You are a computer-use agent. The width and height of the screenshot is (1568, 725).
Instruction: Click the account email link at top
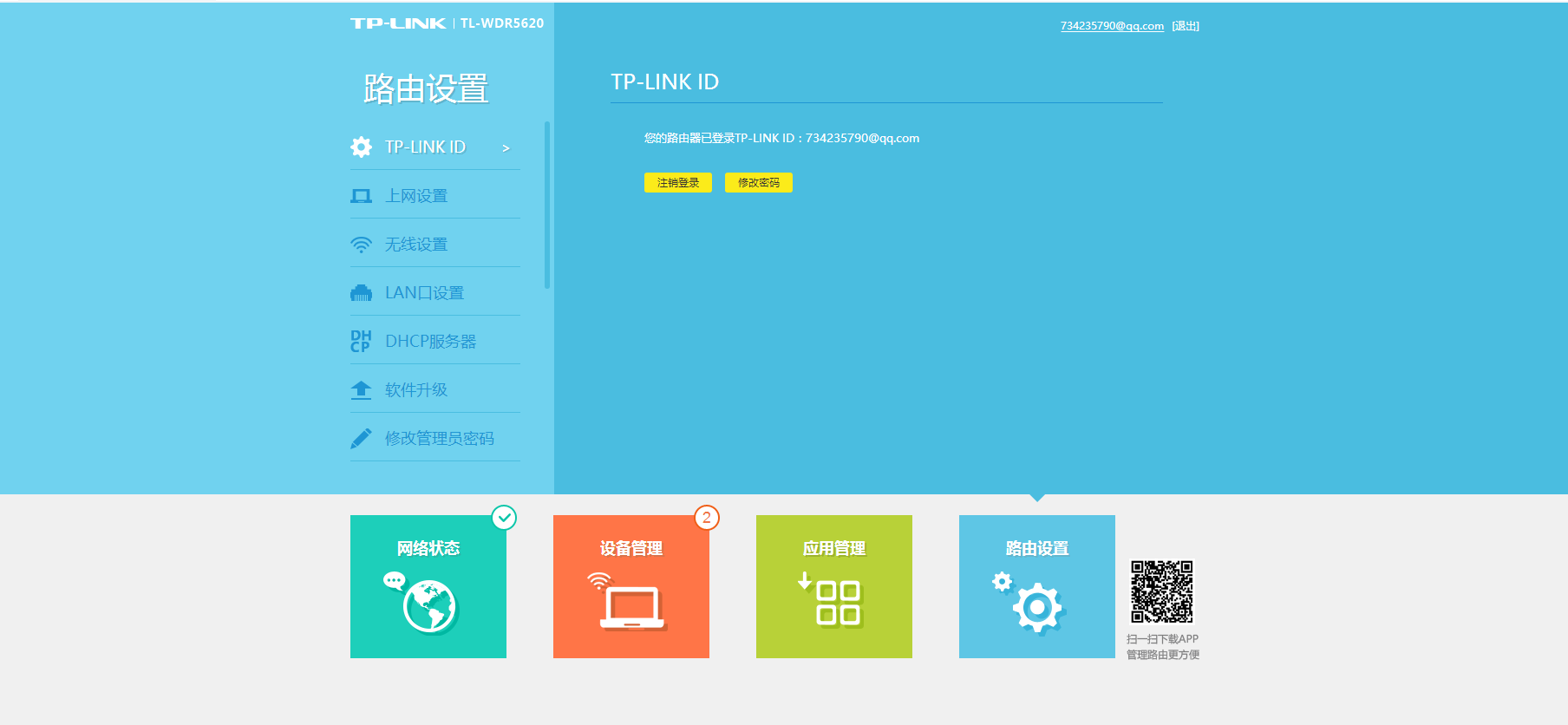(1111, 26)
